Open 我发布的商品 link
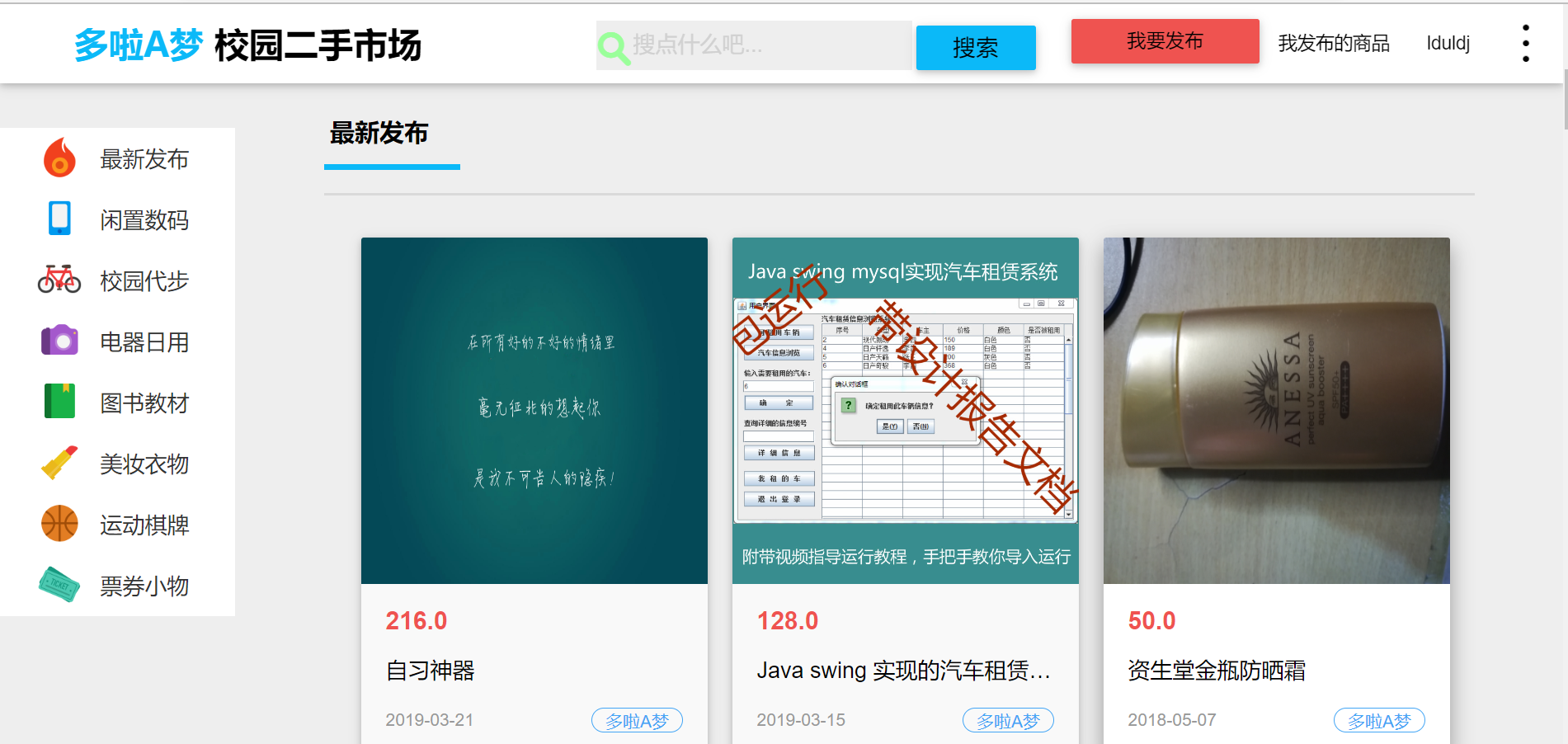Viewport: 1568px width, 744px height. pos(1334,43)
